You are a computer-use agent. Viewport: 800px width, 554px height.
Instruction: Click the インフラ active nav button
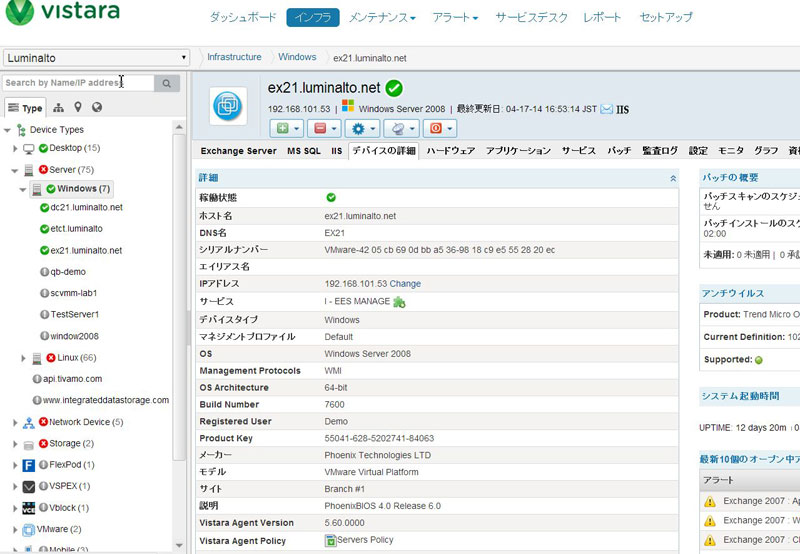coord(313,17)
